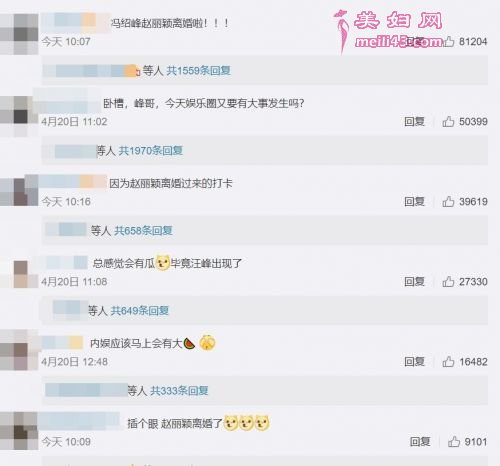Click the watermelon emoji in comment
500x466 pixels.
[189, 343]
